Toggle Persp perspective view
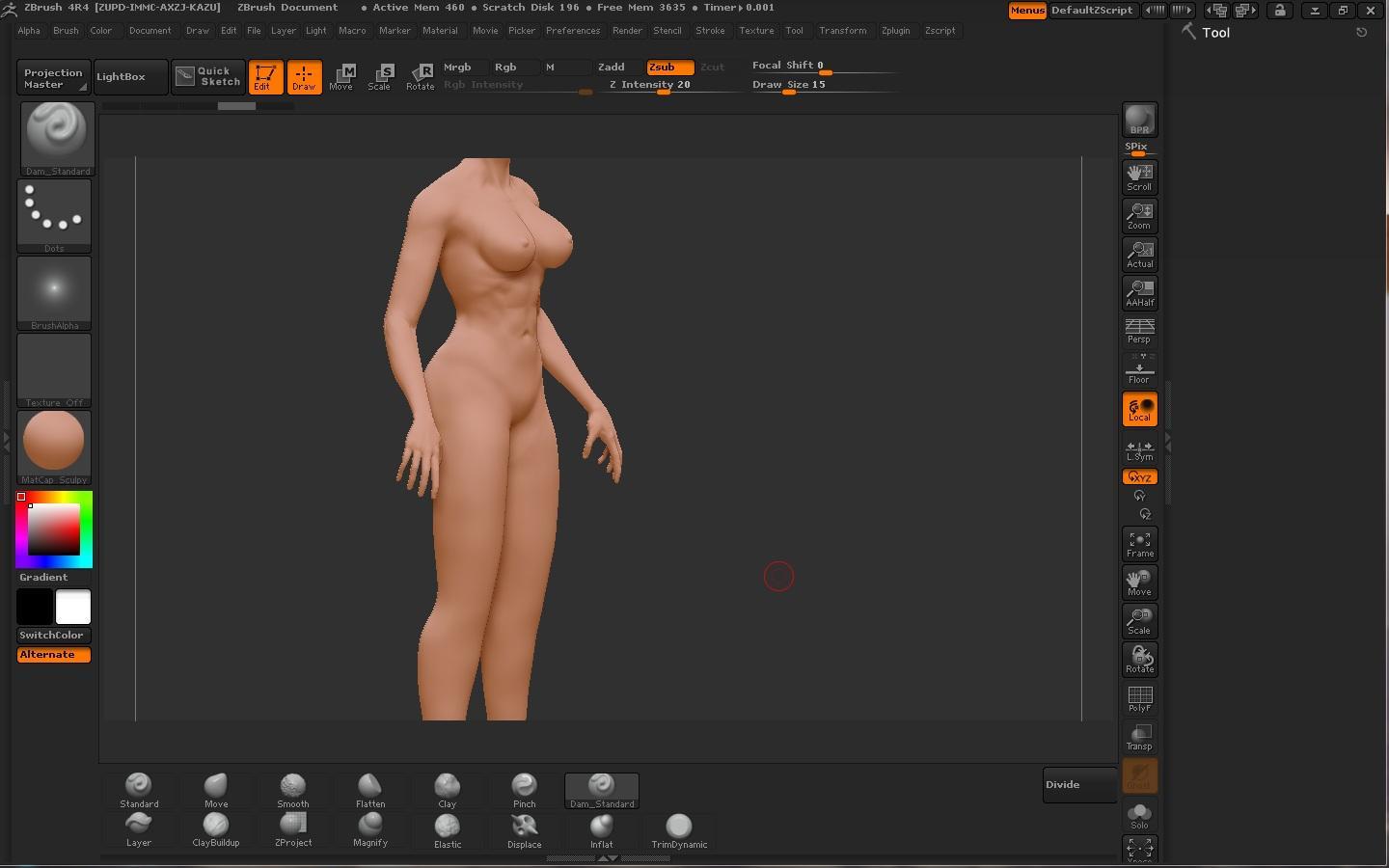This screenshot has height=868, width=1389. pyautogui.click(x=1139, y=331)
